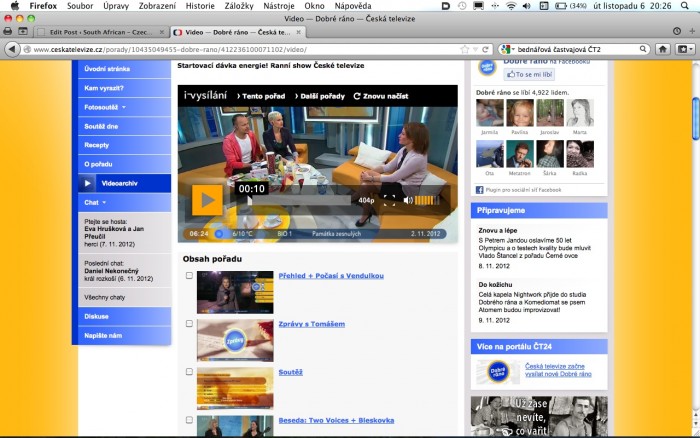
Task: Click the Znovu načíst reload link
Action: 381,96
